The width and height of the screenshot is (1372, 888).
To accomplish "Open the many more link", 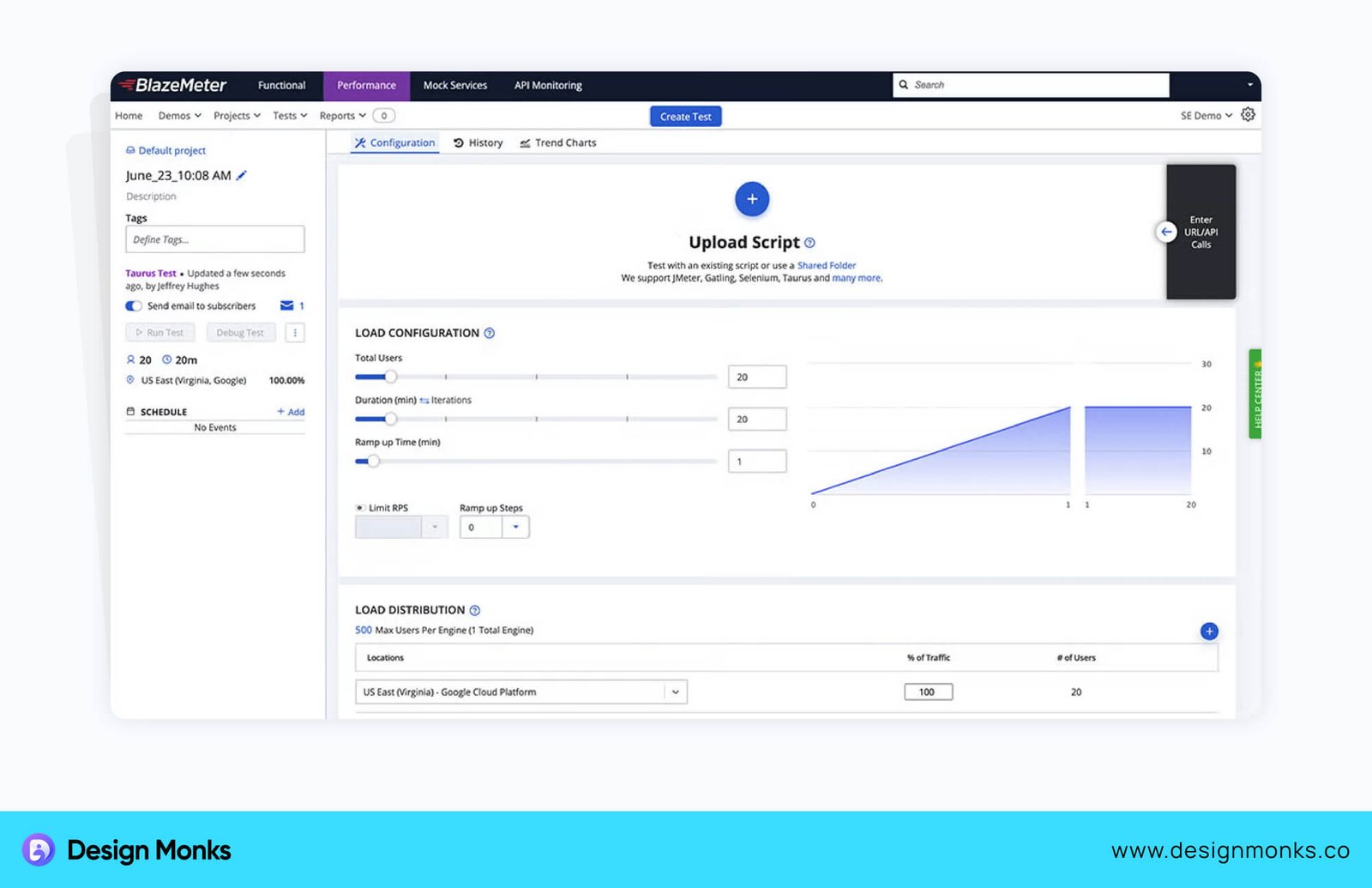I will [x=856, y=278].
